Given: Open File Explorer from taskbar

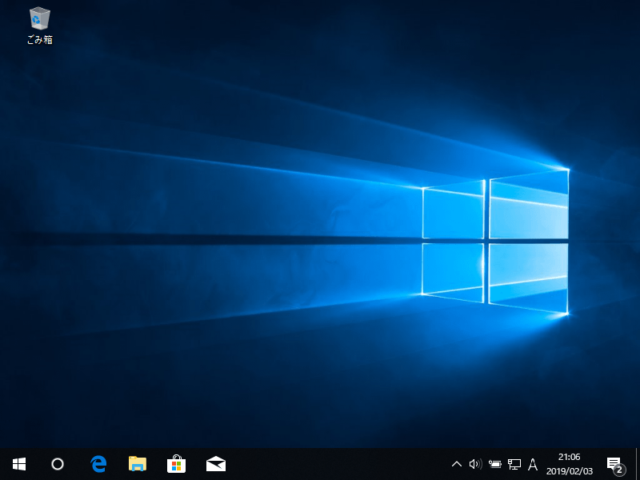Looking at the screenshot, I should [138, 464].
